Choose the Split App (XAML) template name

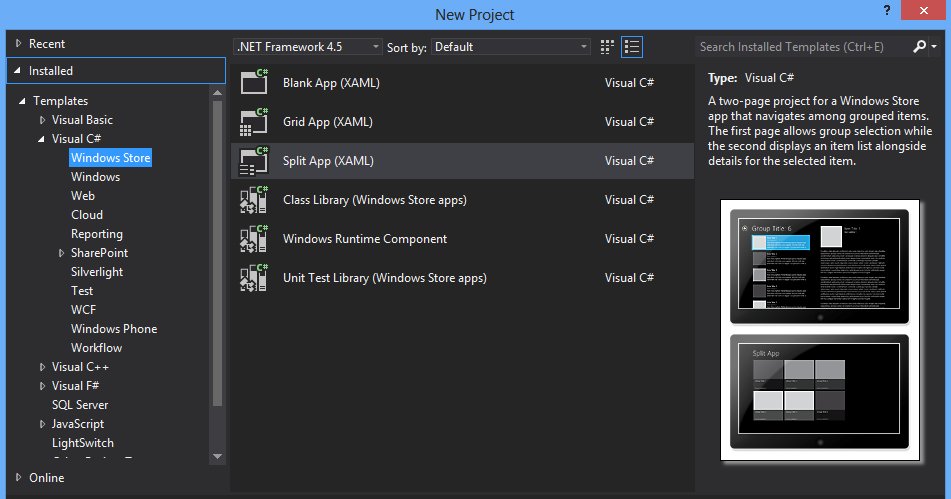point(328,161)
